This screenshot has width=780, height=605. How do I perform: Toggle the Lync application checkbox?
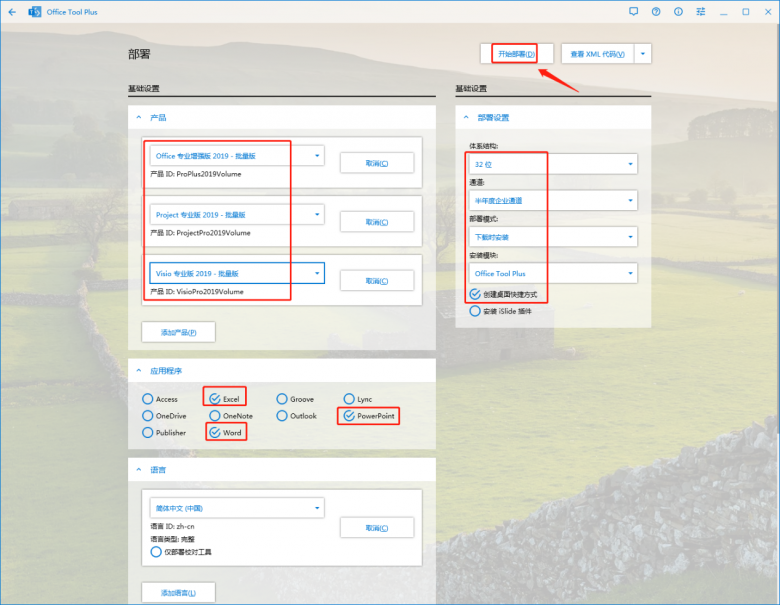(x=349, y=399)
